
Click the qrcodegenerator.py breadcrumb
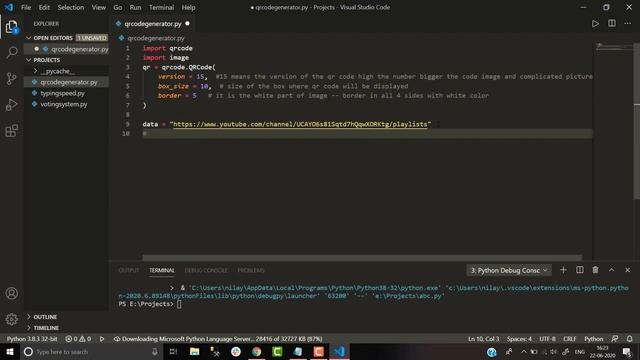coord(156,38)
